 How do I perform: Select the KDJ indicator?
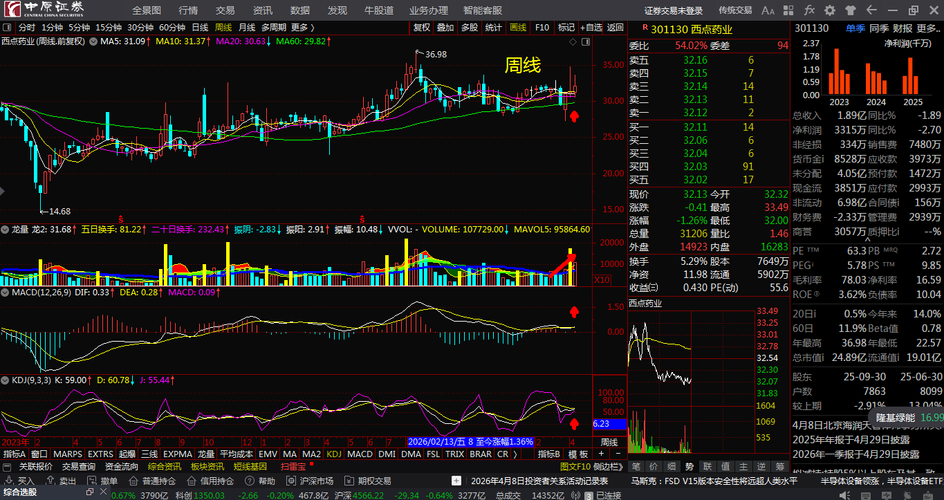(x=334, y=454)
